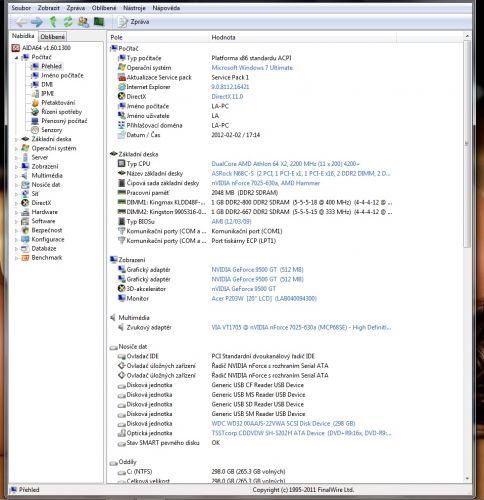484x500 pixels.
Task: Click Konfigurace tree item icon
Action: [x=25, y=239]
